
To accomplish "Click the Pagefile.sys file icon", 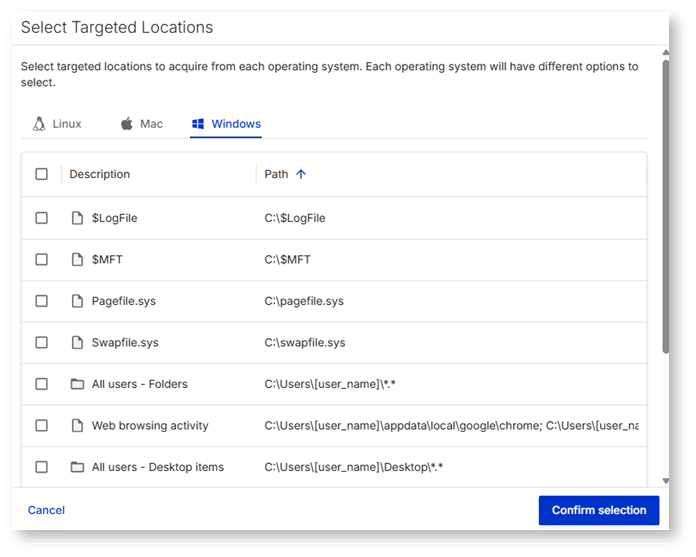I will coord(77,301).
